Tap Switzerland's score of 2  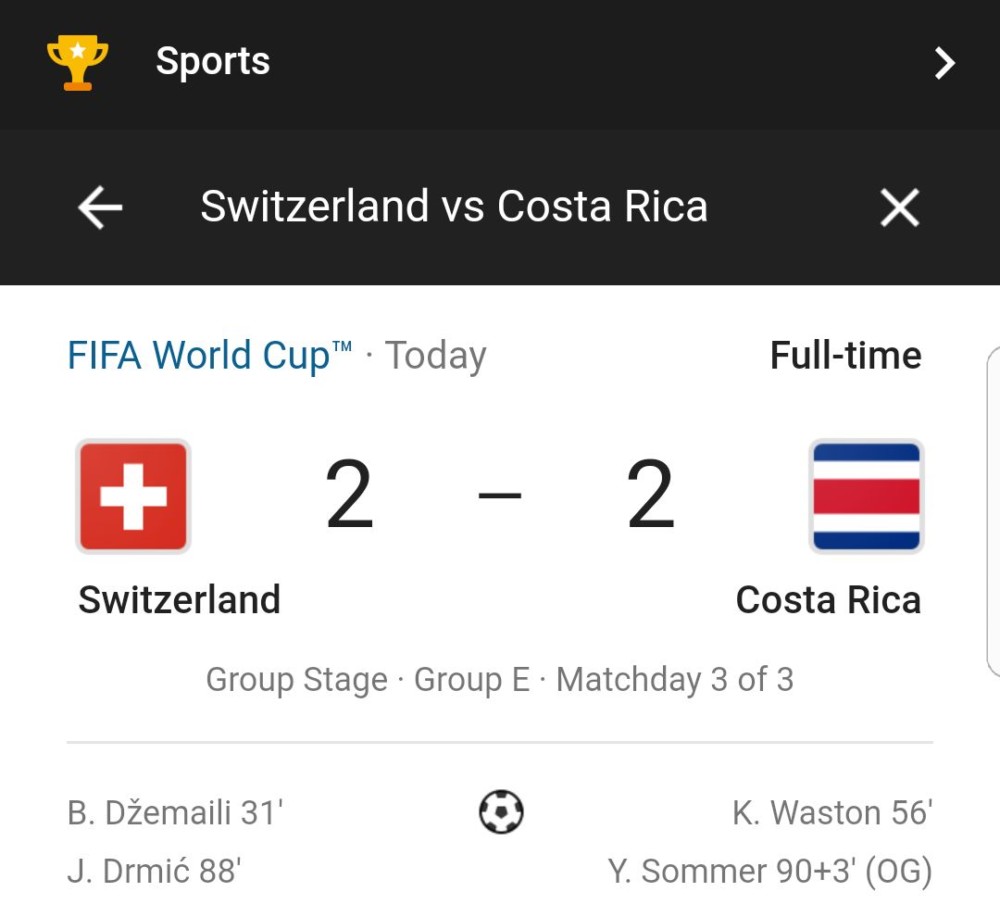(x=349, y=494)
